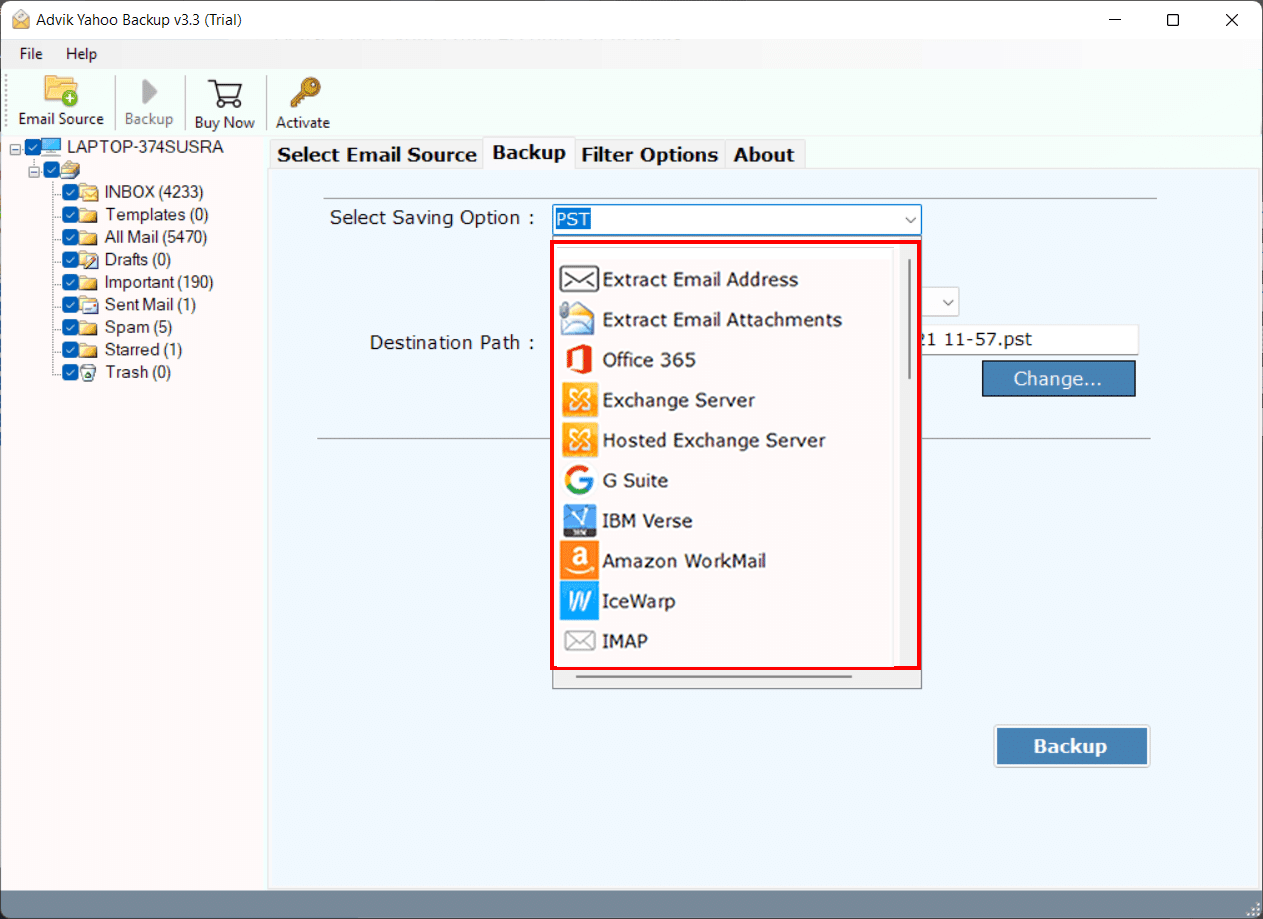This screenshot has width=1263, height=919.
Task: Click the Important (190) folder label
Action: (159, 282)
